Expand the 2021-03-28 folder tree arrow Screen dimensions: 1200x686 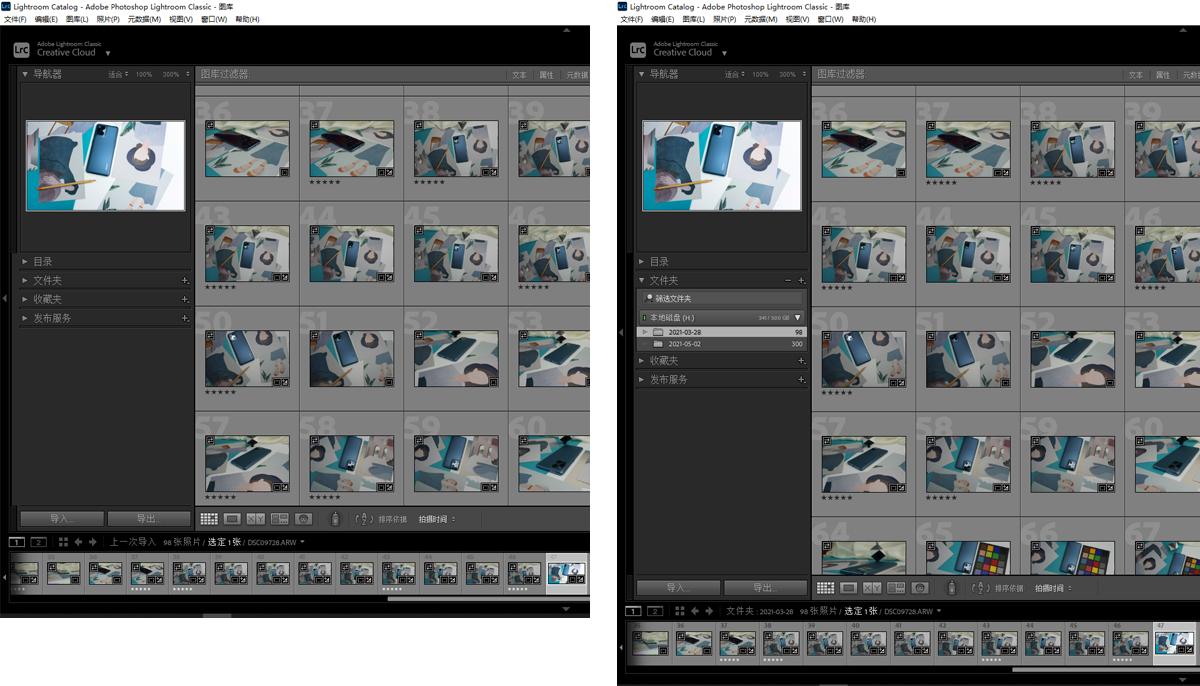(645, 331)
